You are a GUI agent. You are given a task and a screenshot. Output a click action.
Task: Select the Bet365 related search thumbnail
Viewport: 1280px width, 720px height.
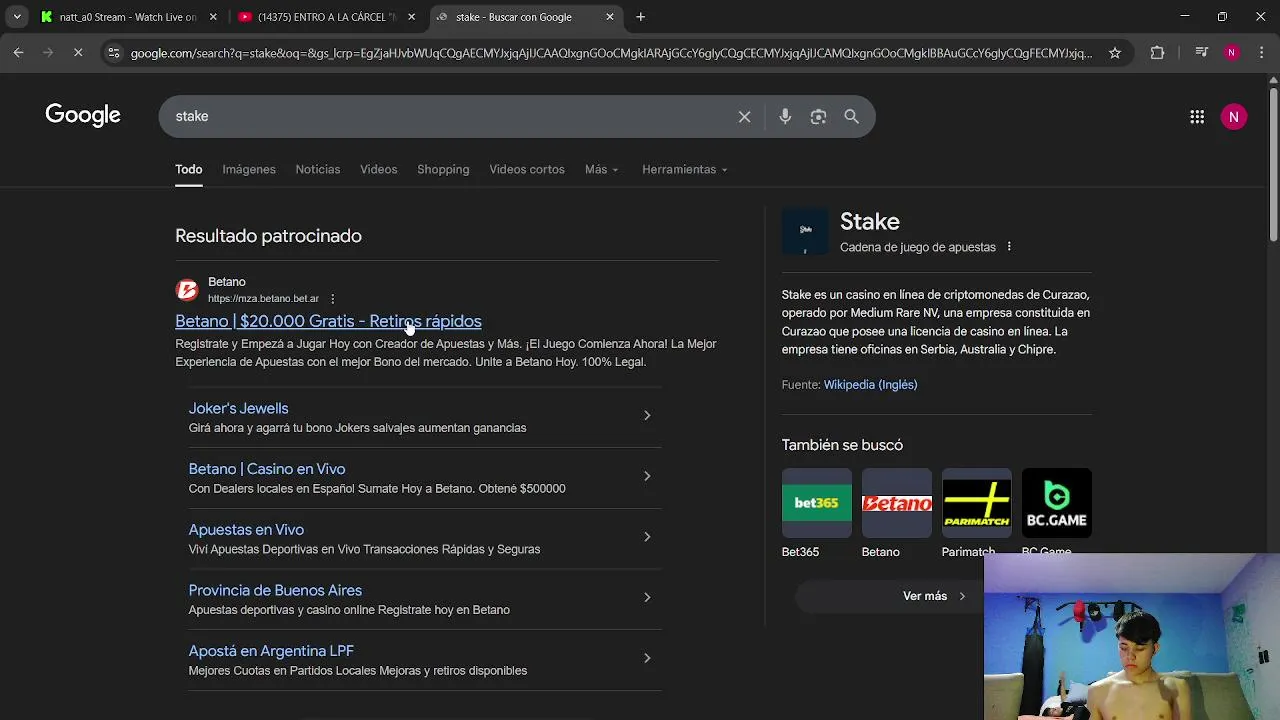[x=816, y=503]
